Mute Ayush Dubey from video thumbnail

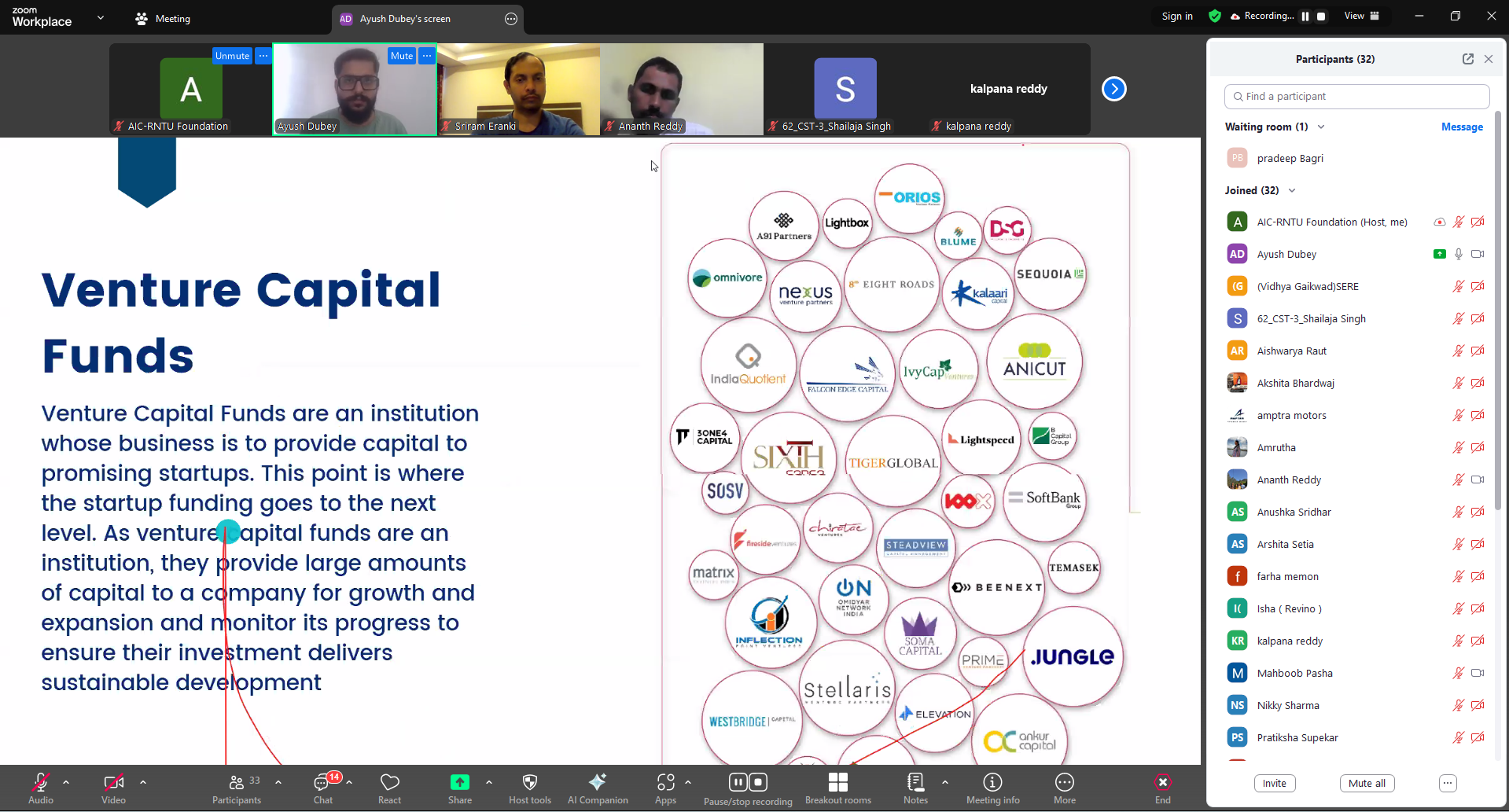[x=402, y=56]
